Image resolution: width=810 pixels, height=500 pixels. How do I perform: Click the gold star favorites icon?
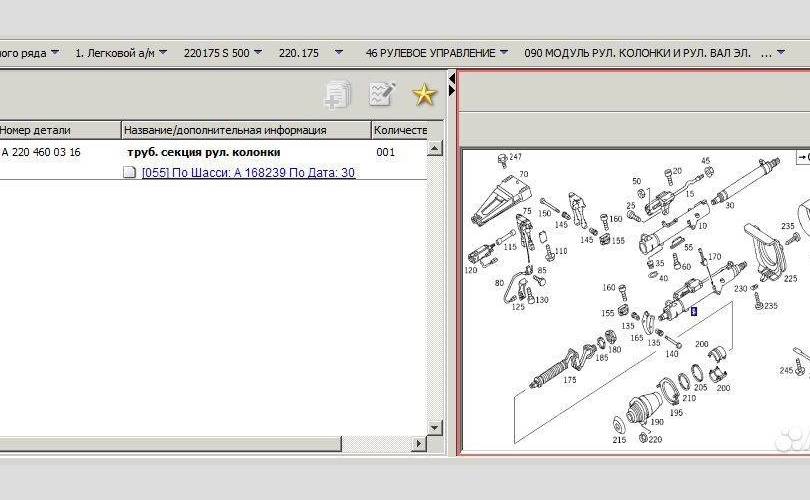425,95
